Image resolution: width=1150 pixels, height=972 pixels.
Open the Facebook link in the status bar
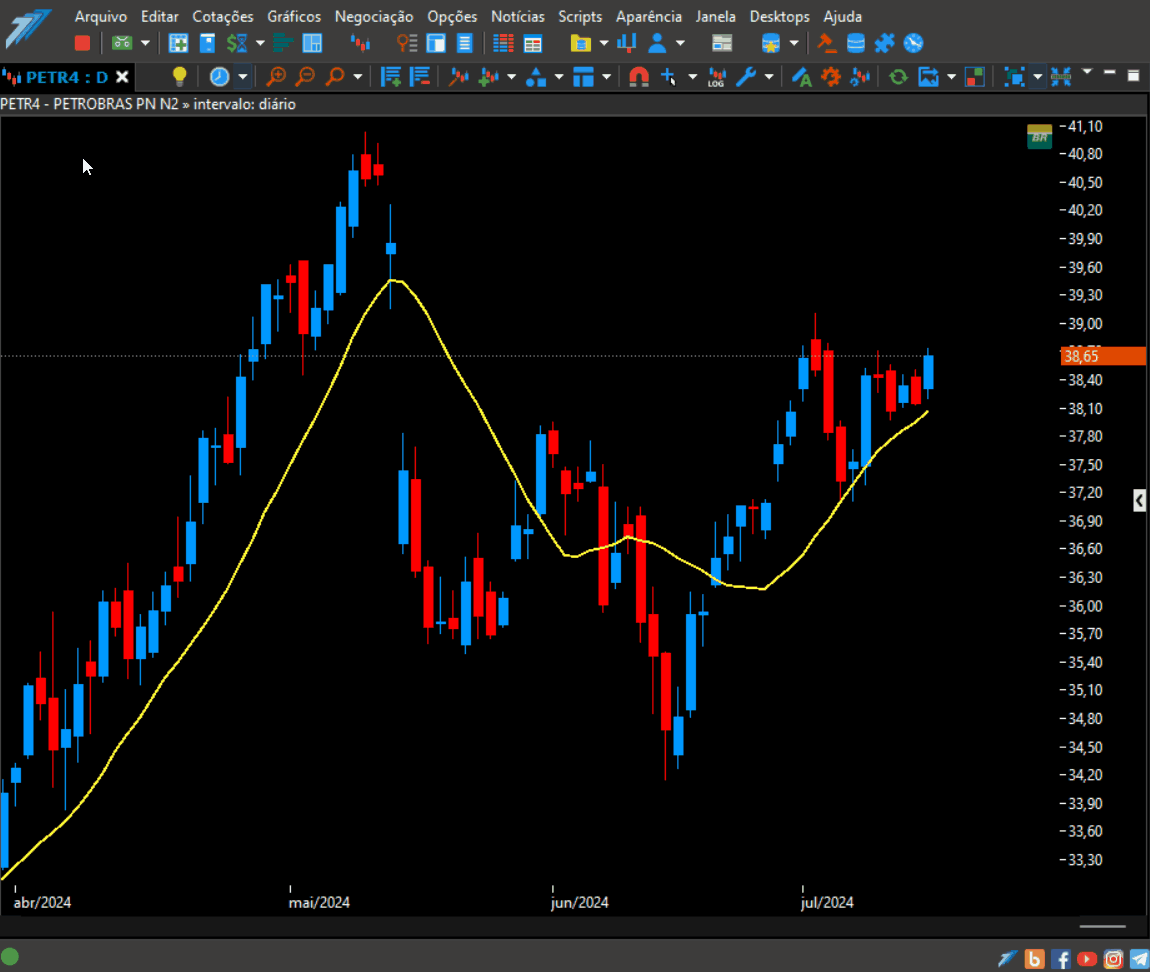pyautogui.click(x=1061, y=958)
